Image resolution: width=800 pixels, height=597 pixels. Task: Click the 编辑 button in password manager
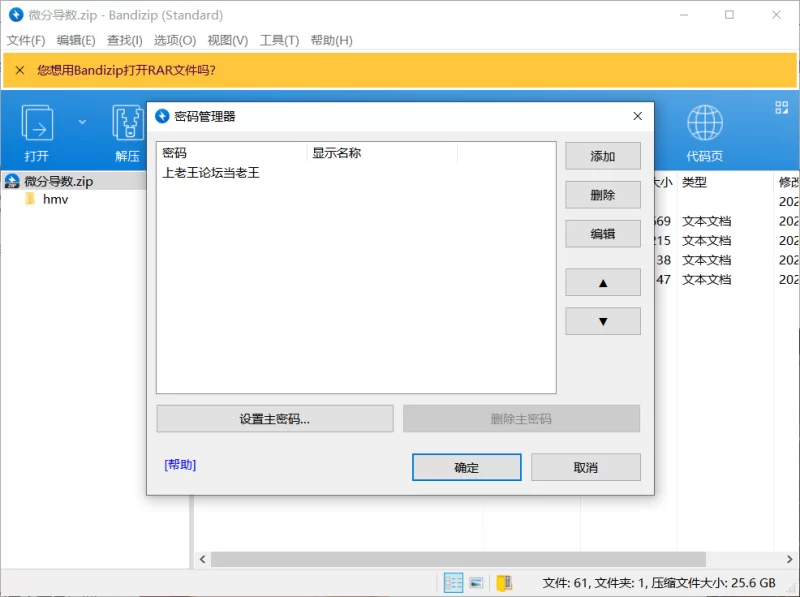click(x=603, y=234)
